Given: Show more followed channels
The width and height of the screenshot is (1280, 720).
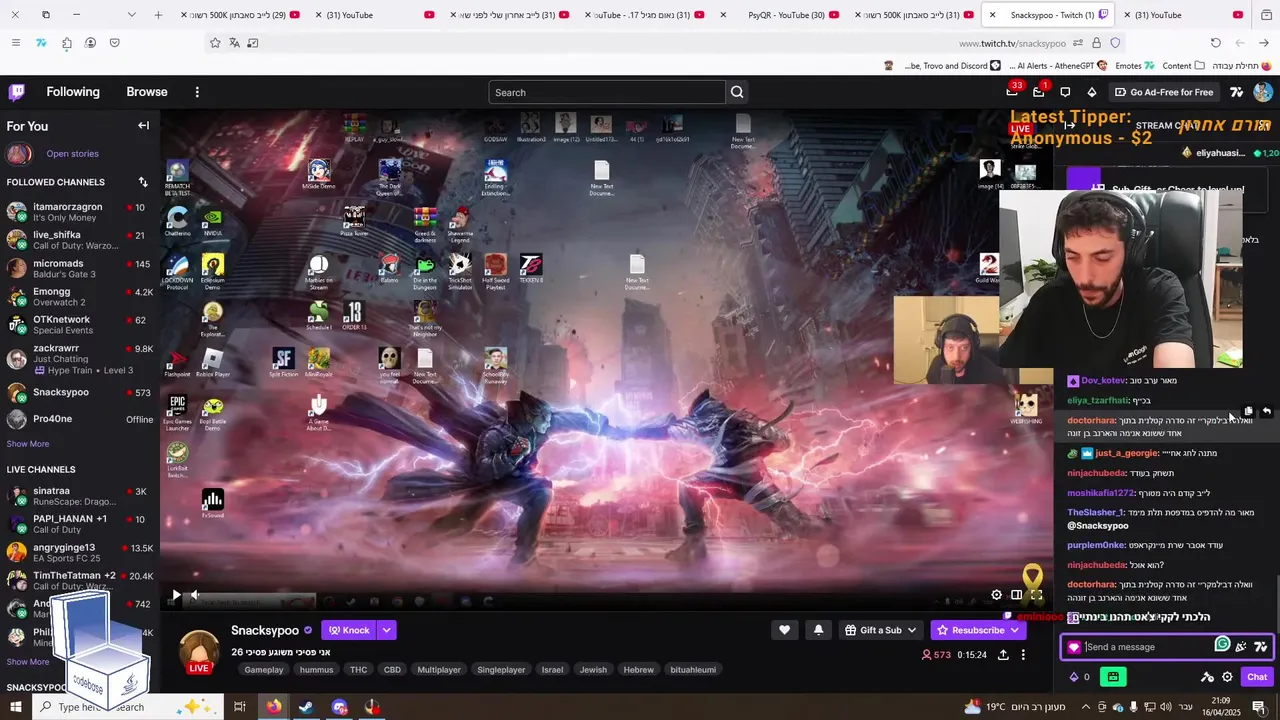Looking at the screenshot, I should pos(28,444).
